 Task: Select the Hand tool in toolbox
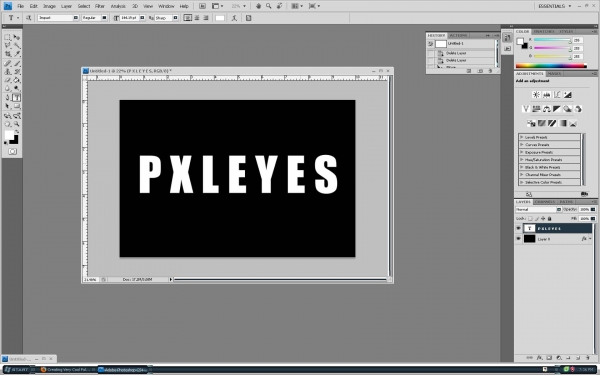7,124
